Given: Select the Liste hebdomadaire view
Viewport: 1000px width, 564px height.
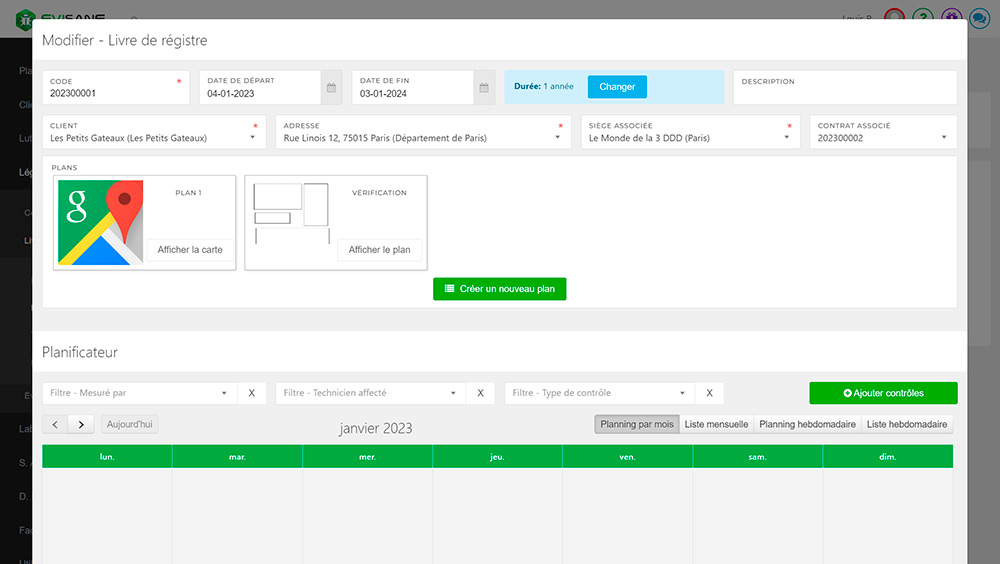Looking at the screenshot, I should (x=907, y=424).
